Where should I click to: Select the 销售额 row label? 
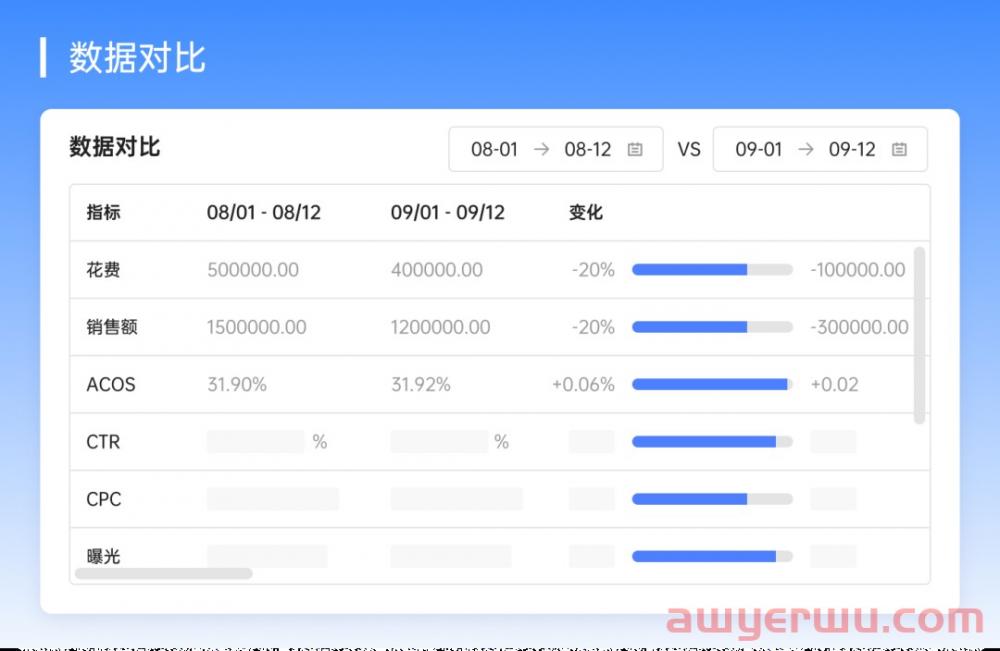point(112,327)
